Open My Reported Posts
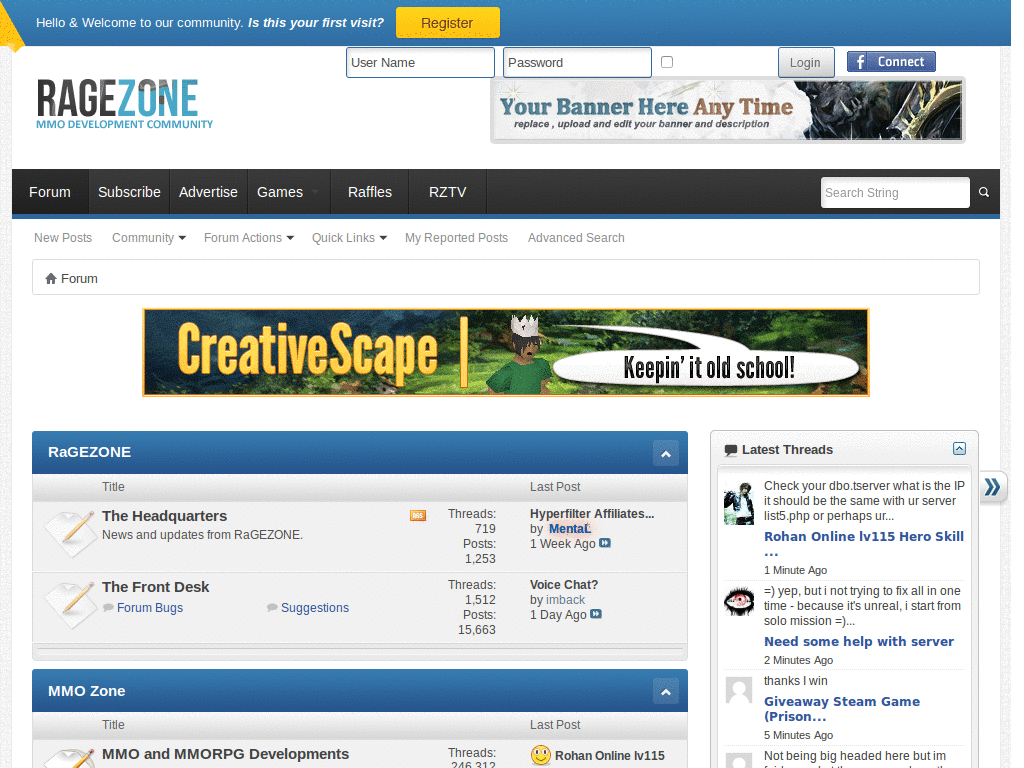 click(x=456, y=238)
